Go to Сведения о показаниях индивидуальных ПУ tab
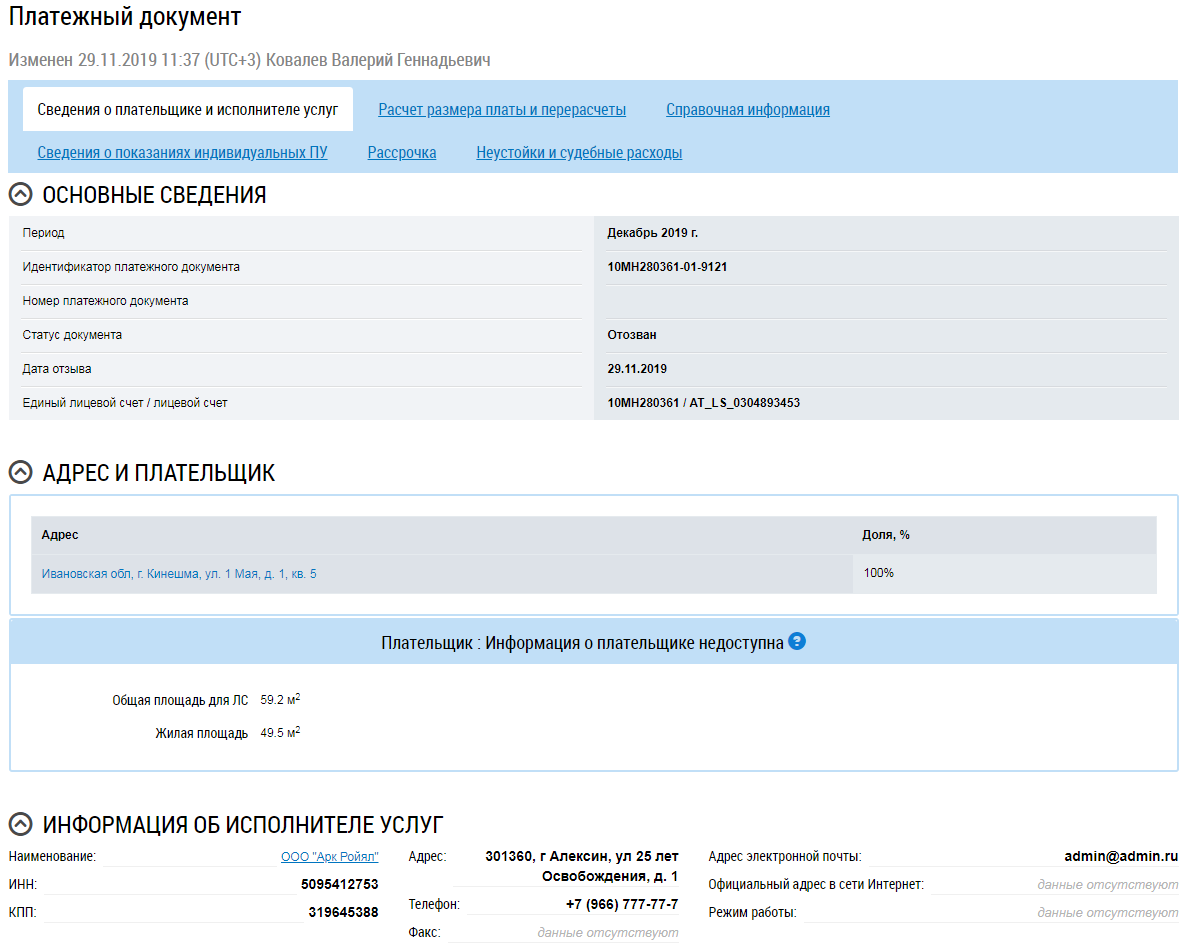Image resolution: width=1195 pixels, height=952 pixels. pyautogui.click(x=182, y=153)
